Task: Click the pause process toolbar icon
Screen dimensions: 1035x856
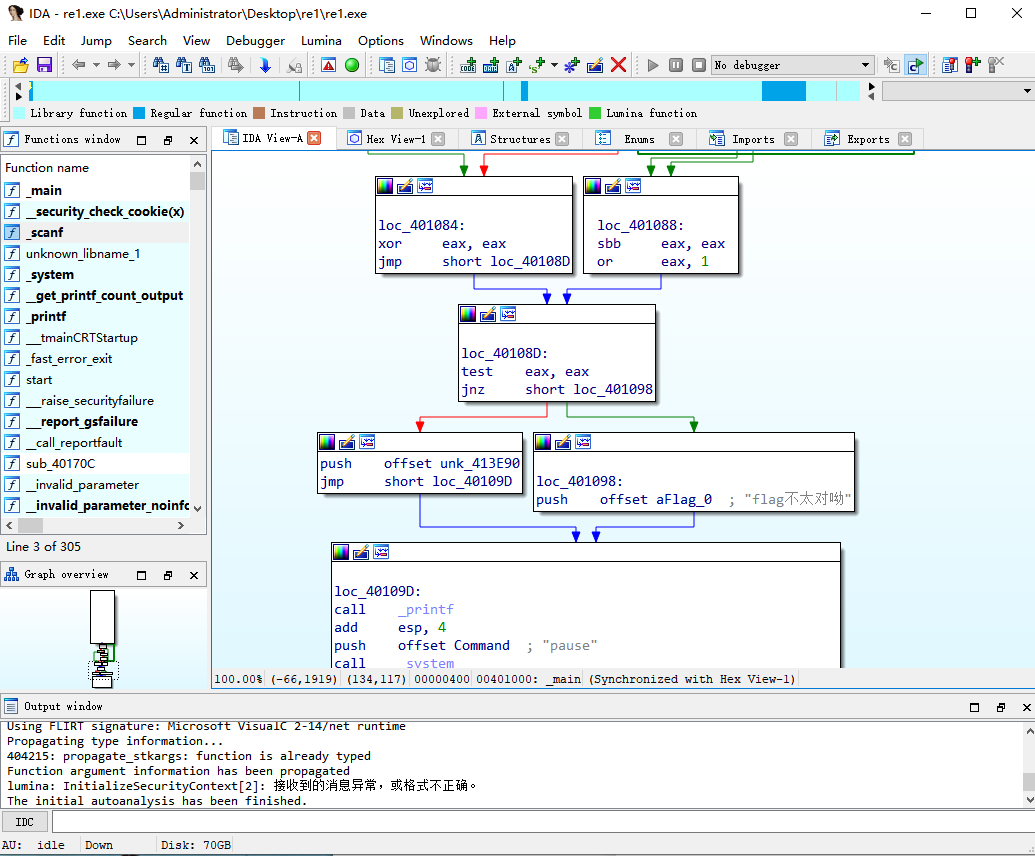Action: (676, 65)
